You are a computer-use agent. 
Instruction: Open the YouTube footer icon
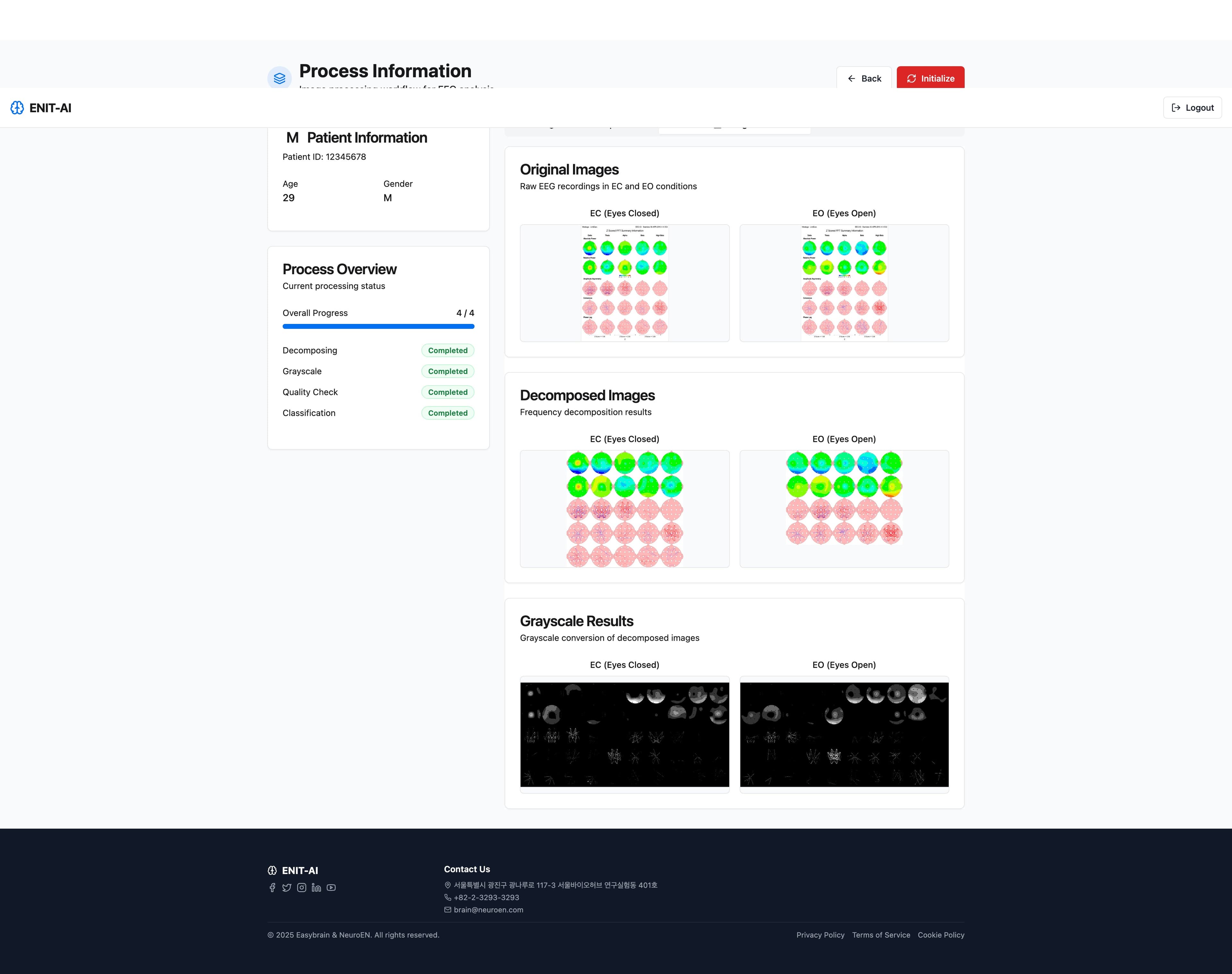click(x=331, y=887)
